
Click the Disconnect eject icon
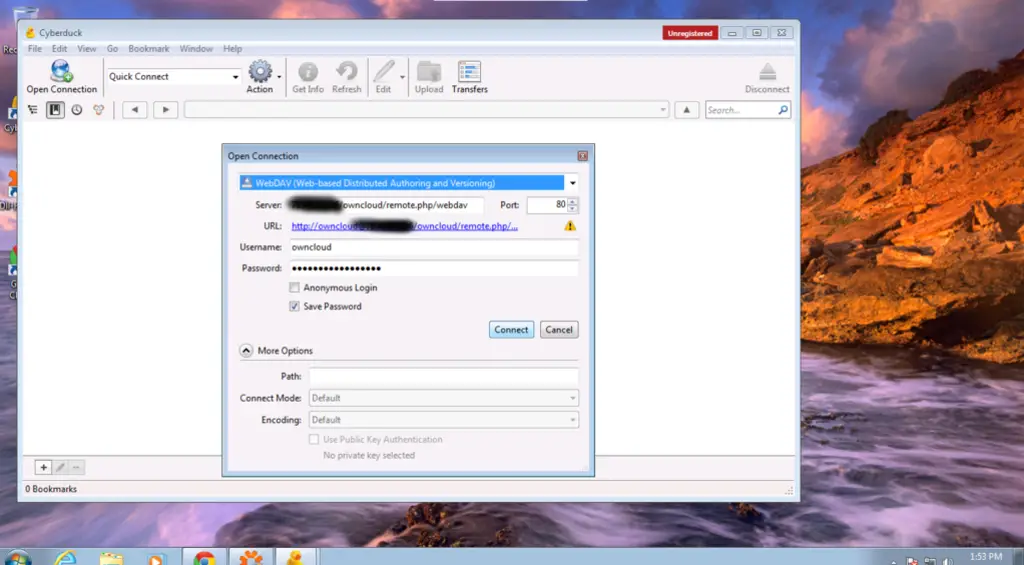click(767, 76)
